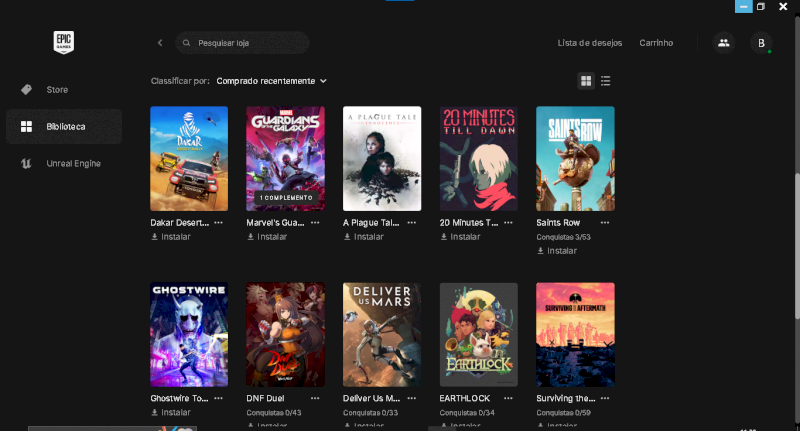Open options menu for Saints Row

click(605, 223)
